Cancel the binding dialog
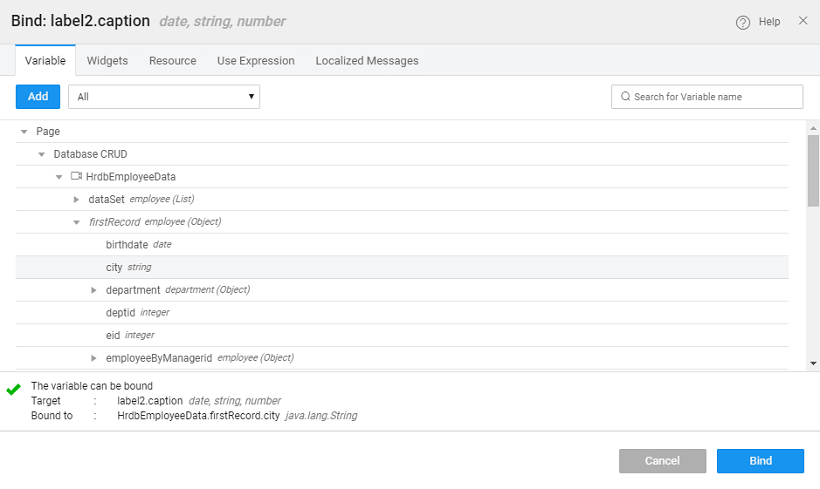This screenshot has width=820, height=489. [x=662, y=461]
